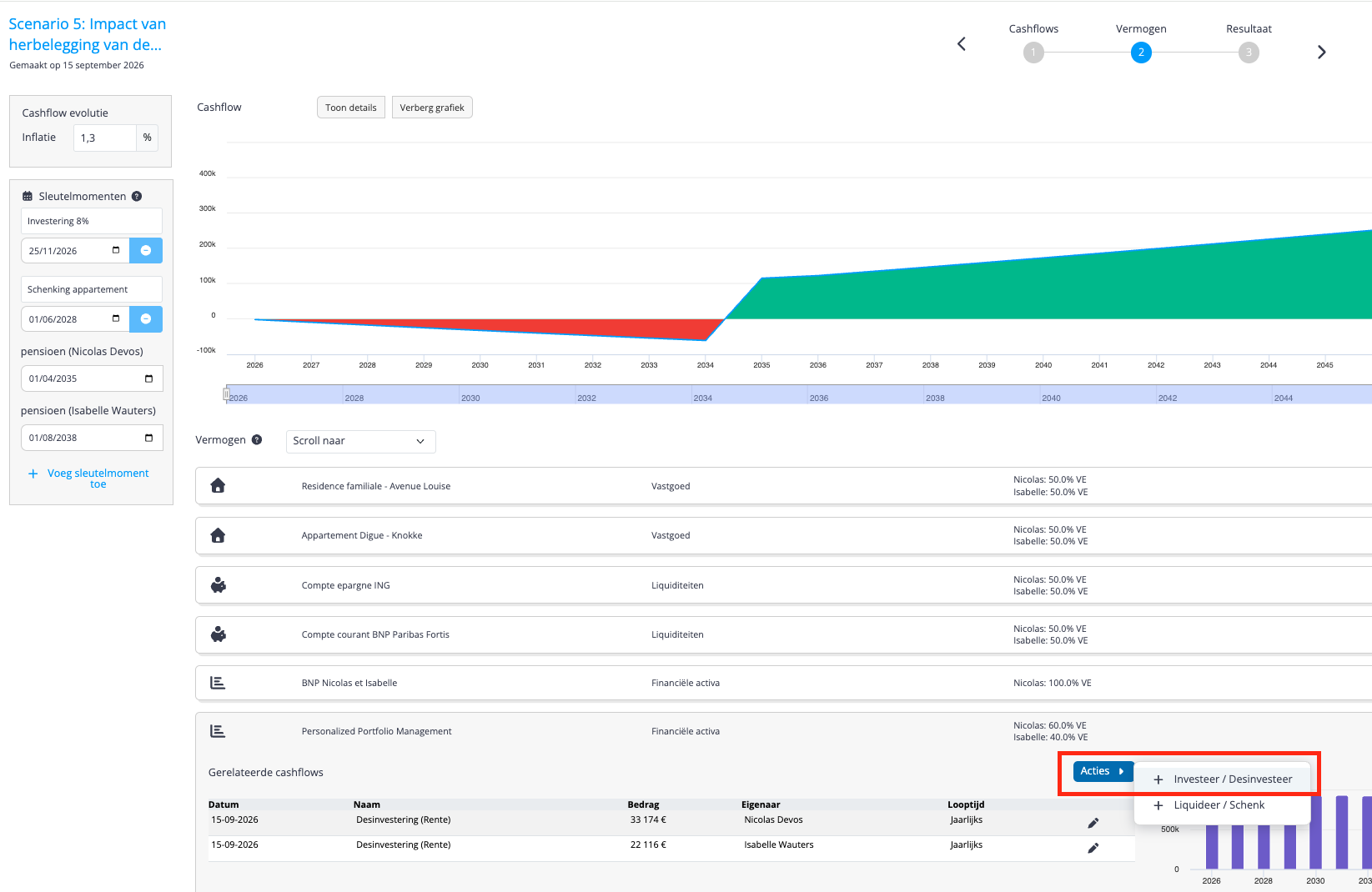Viewport: 1372px width, 892px height.
Task: Open the calendar picker for the 25/11/2026 date
Action: pyautogui.click(x=116, y=250)
